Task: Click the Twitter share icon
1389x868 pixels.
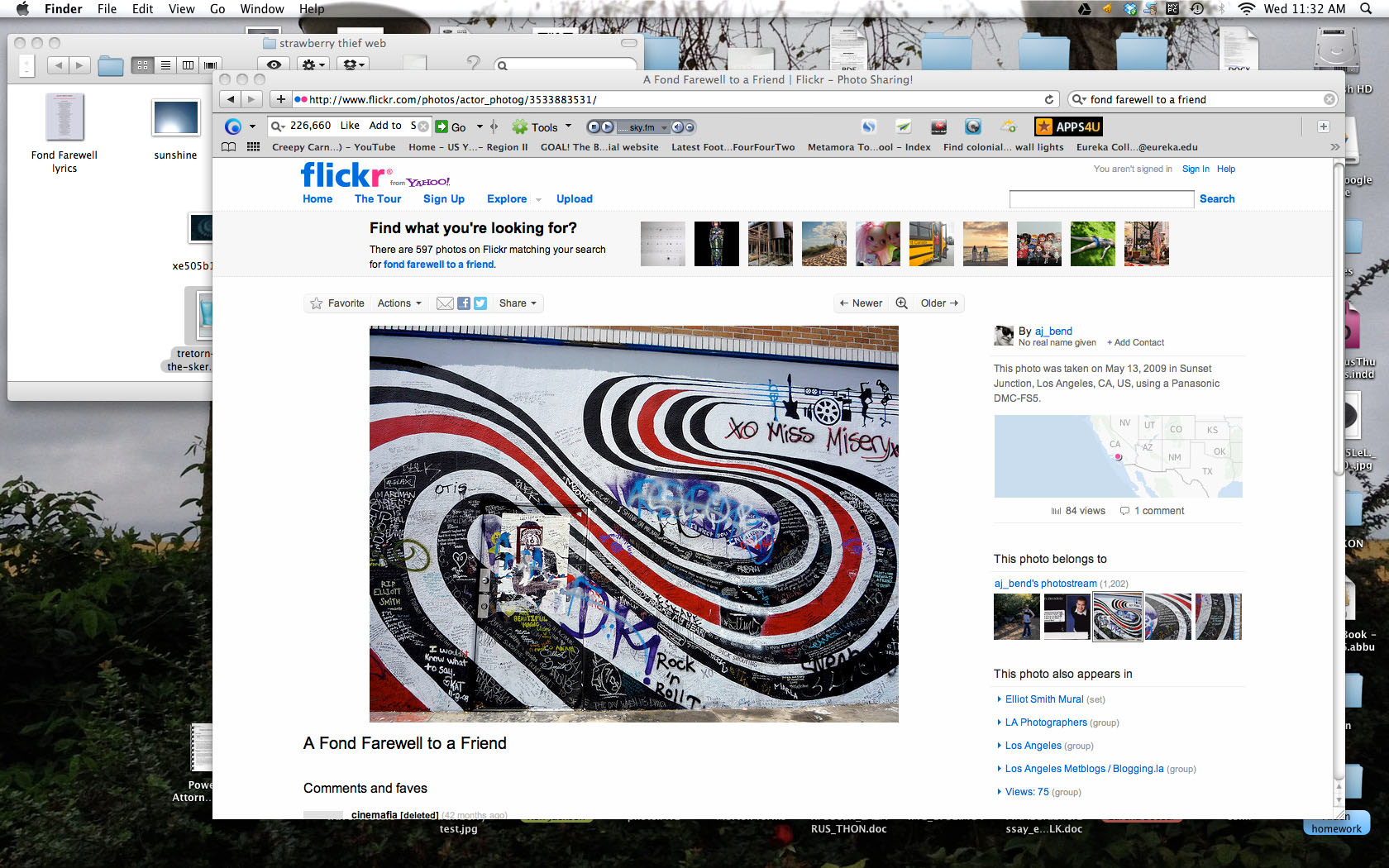Action: (x=480, y=303)
